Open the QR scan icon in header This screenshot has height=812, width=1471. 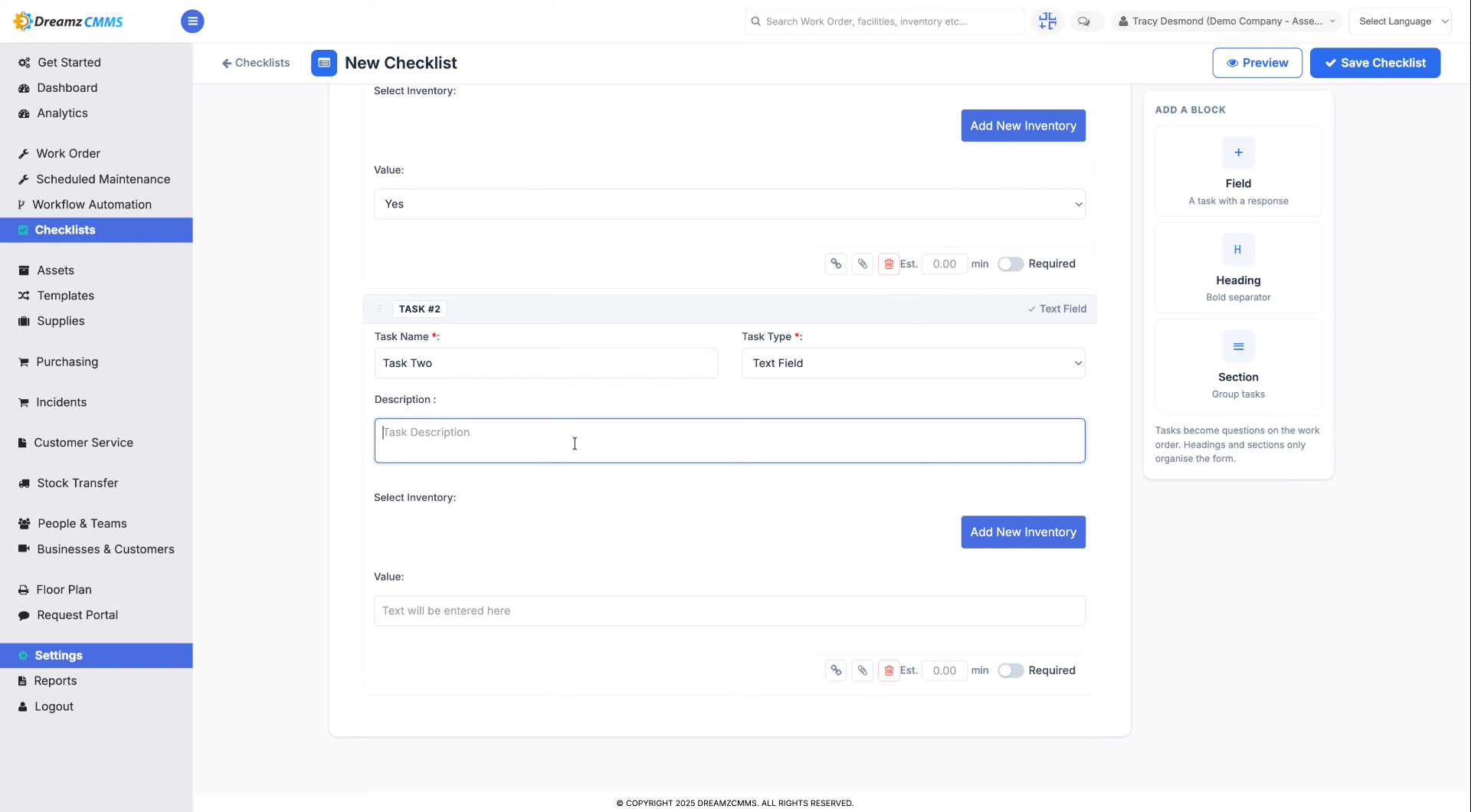[1047, 21]
